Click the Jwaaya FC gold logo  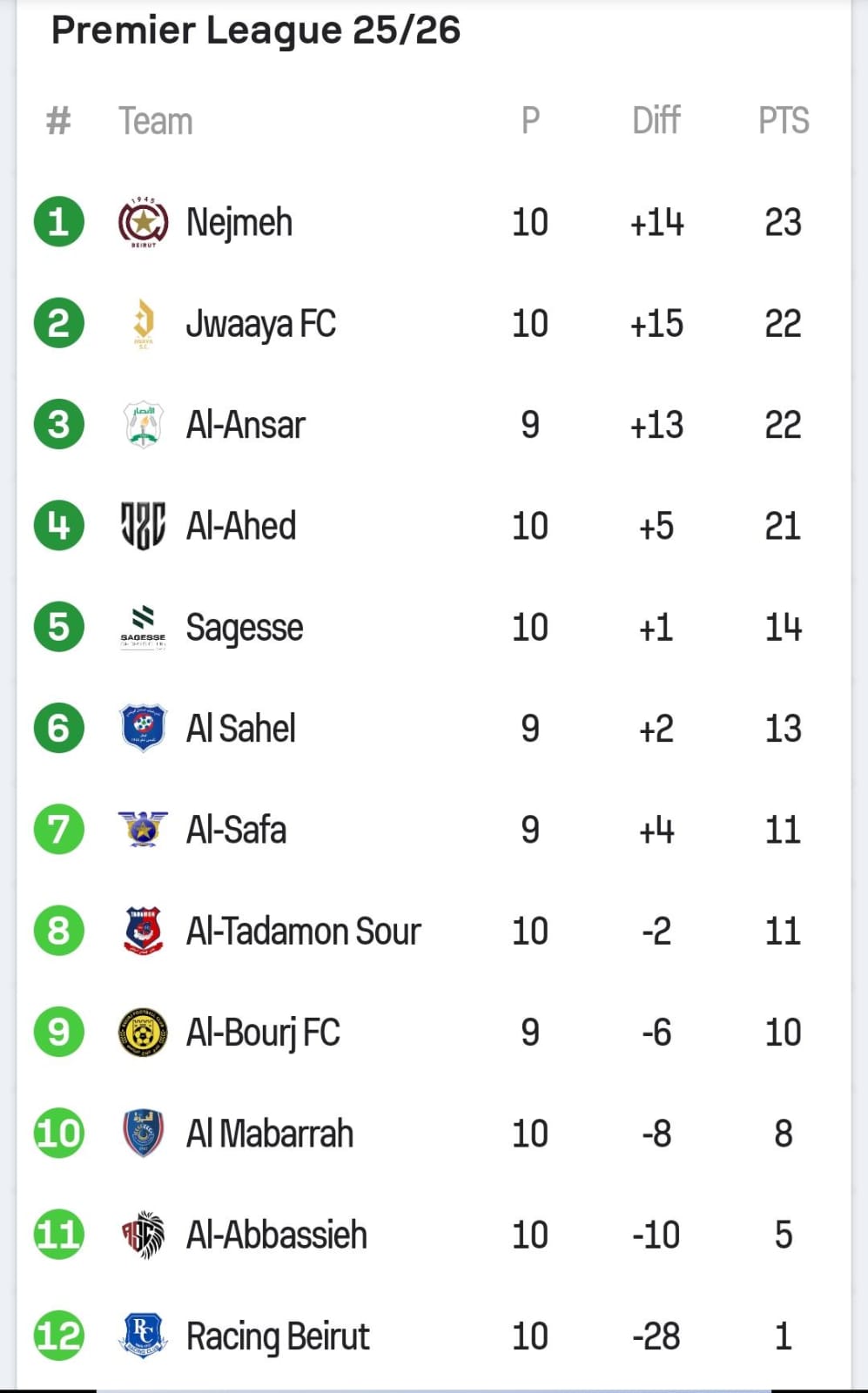[143, 324]
